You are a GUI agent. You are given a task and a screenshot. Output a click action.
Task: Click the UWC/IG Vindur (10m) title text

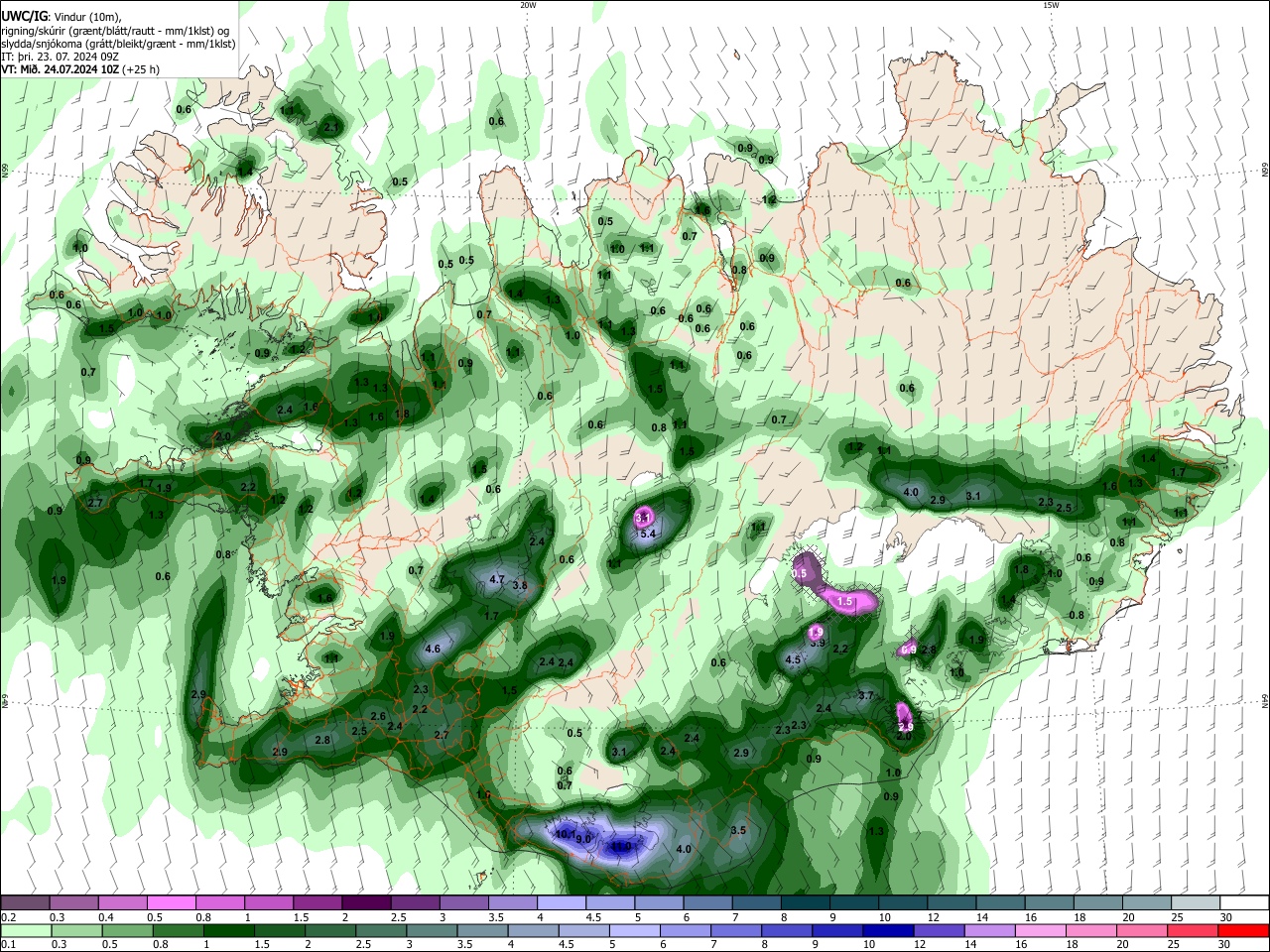61,17
